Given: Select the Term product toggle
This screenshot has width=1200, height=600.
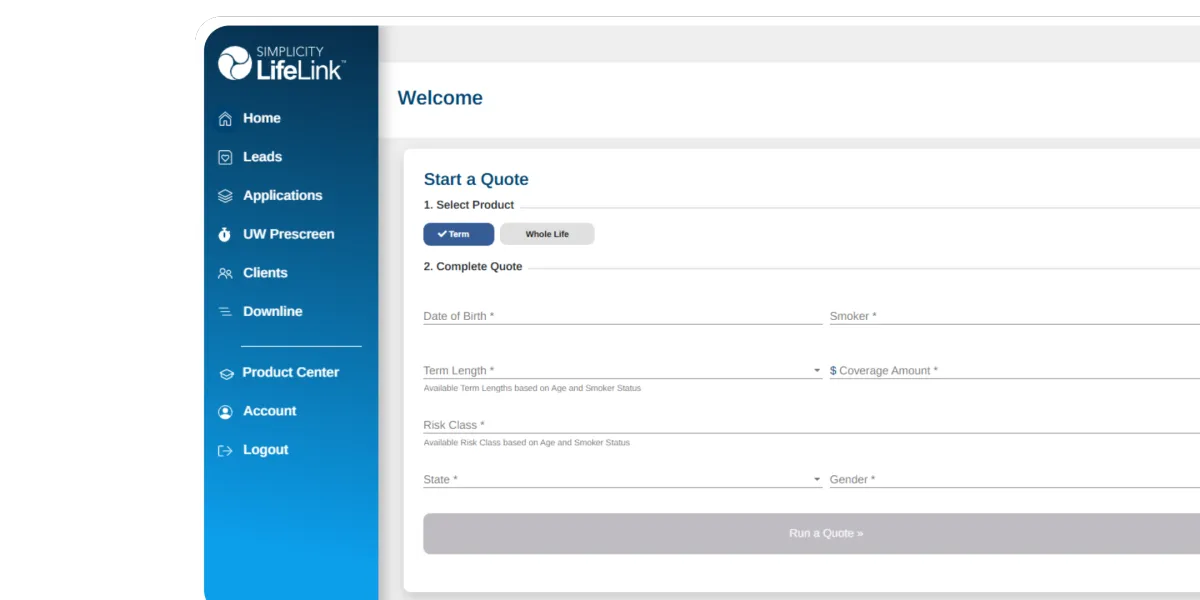Looking at the screenshot, I should pos(458,234).
